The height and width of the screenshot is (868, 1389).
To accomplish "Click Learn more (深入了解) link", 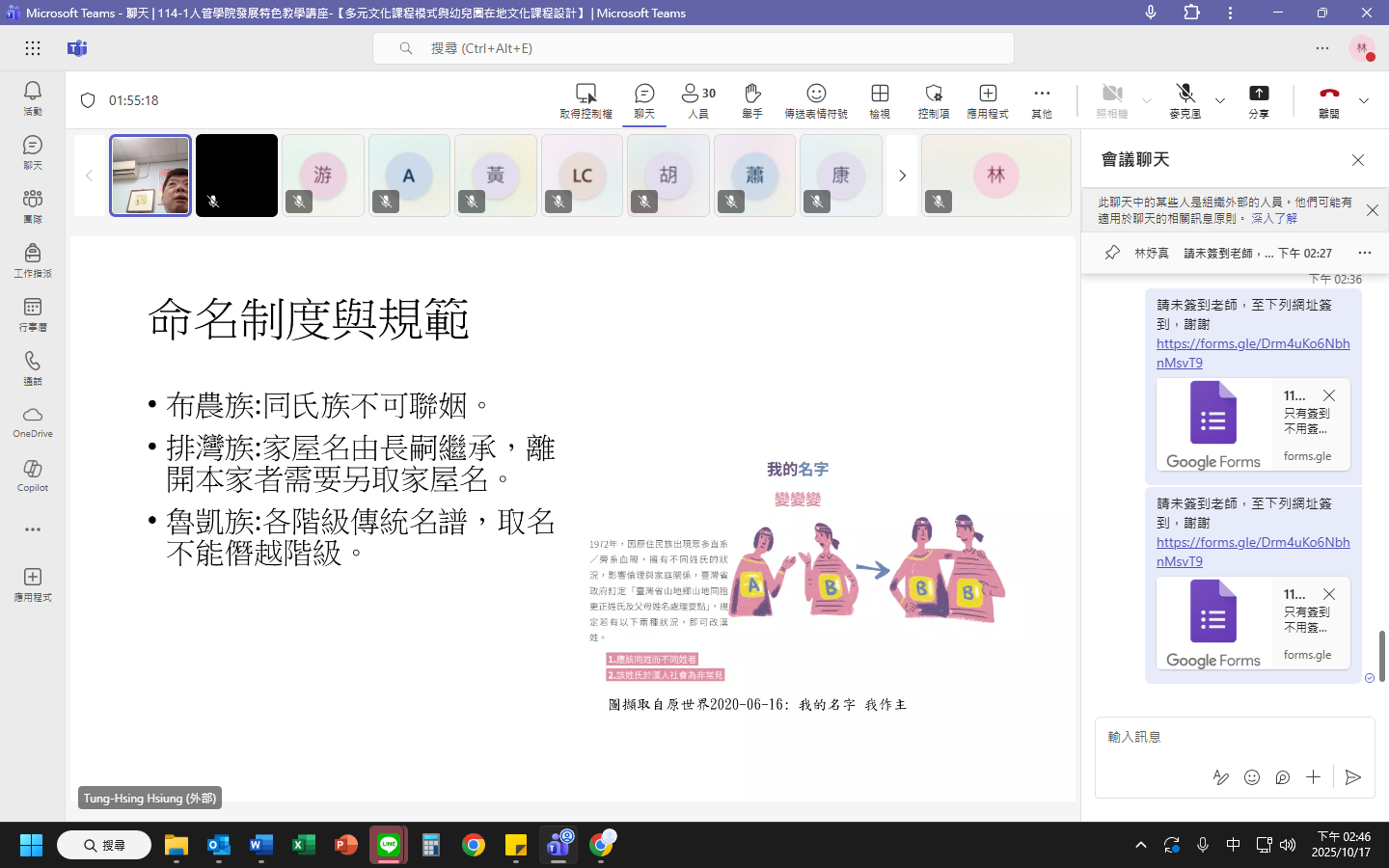I will coord(1274,219).
